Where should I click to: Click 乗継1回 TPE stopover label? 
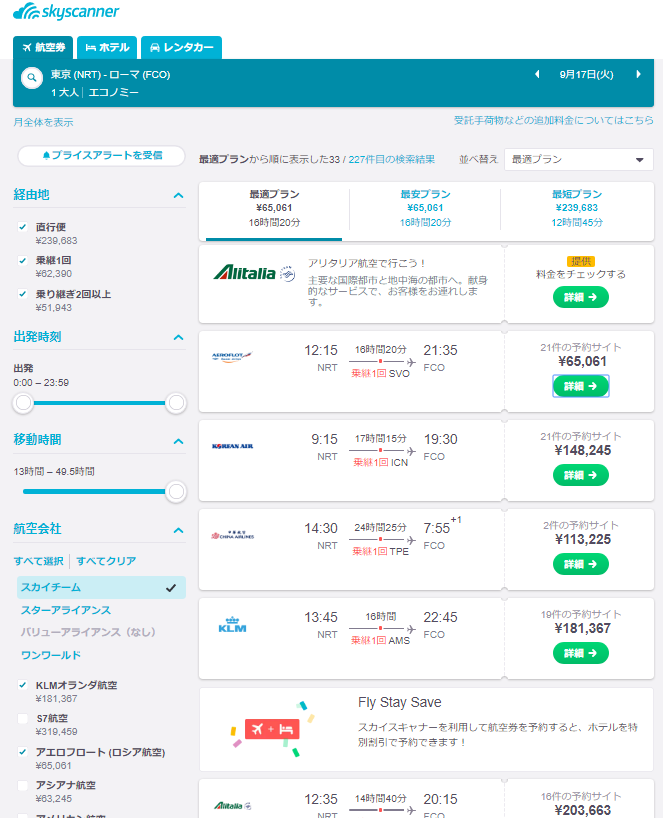pyautogui.click(x=380, y=551)
